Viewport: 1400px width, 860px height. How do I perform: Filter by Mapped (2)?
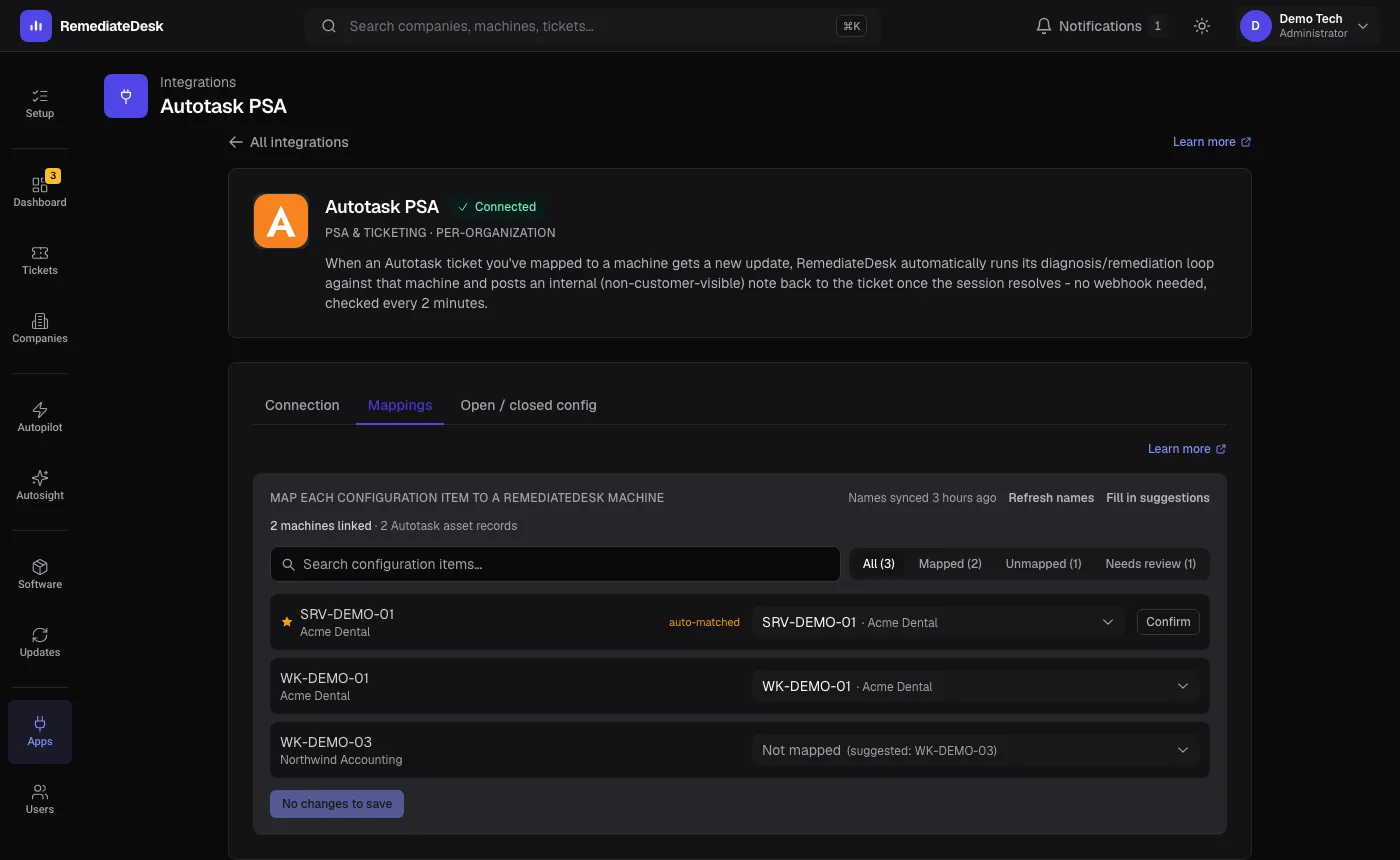click(x=950, y=564)
